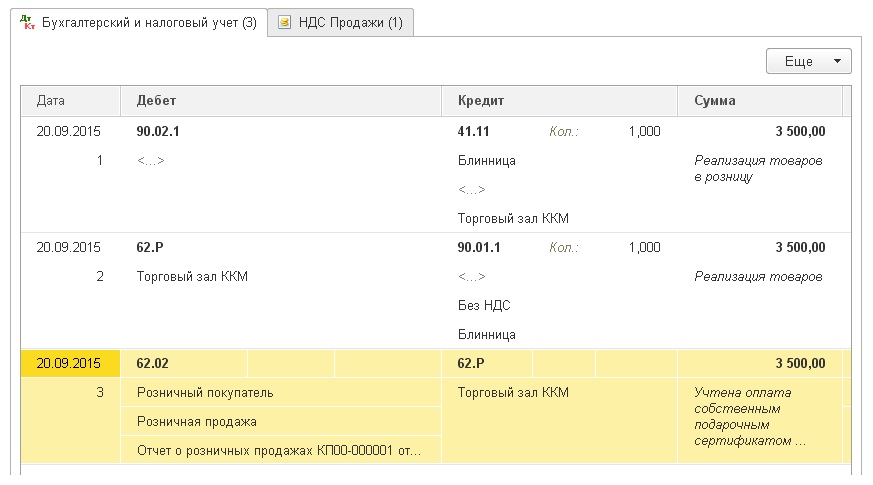
Task: Select Торговый зал ККМ under account 41.11
Action: [513, 218]
